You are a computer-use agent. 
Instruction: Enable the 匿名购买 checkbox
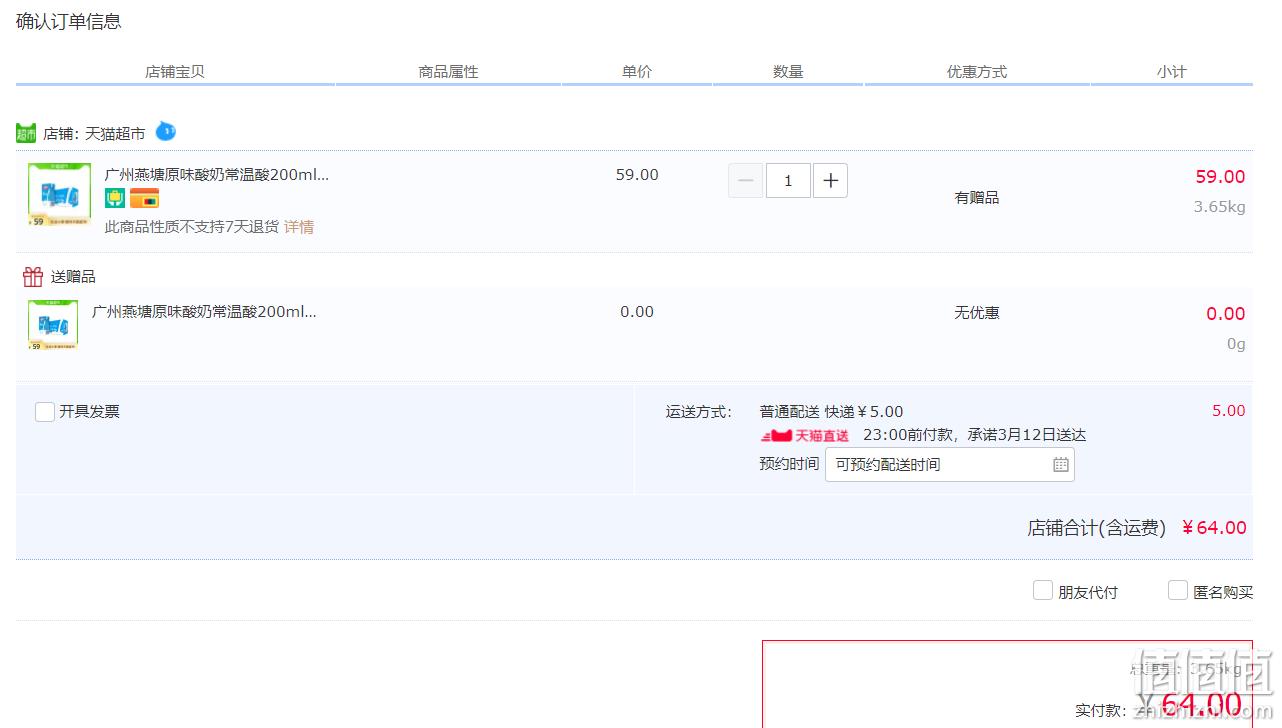[1178, 590]
